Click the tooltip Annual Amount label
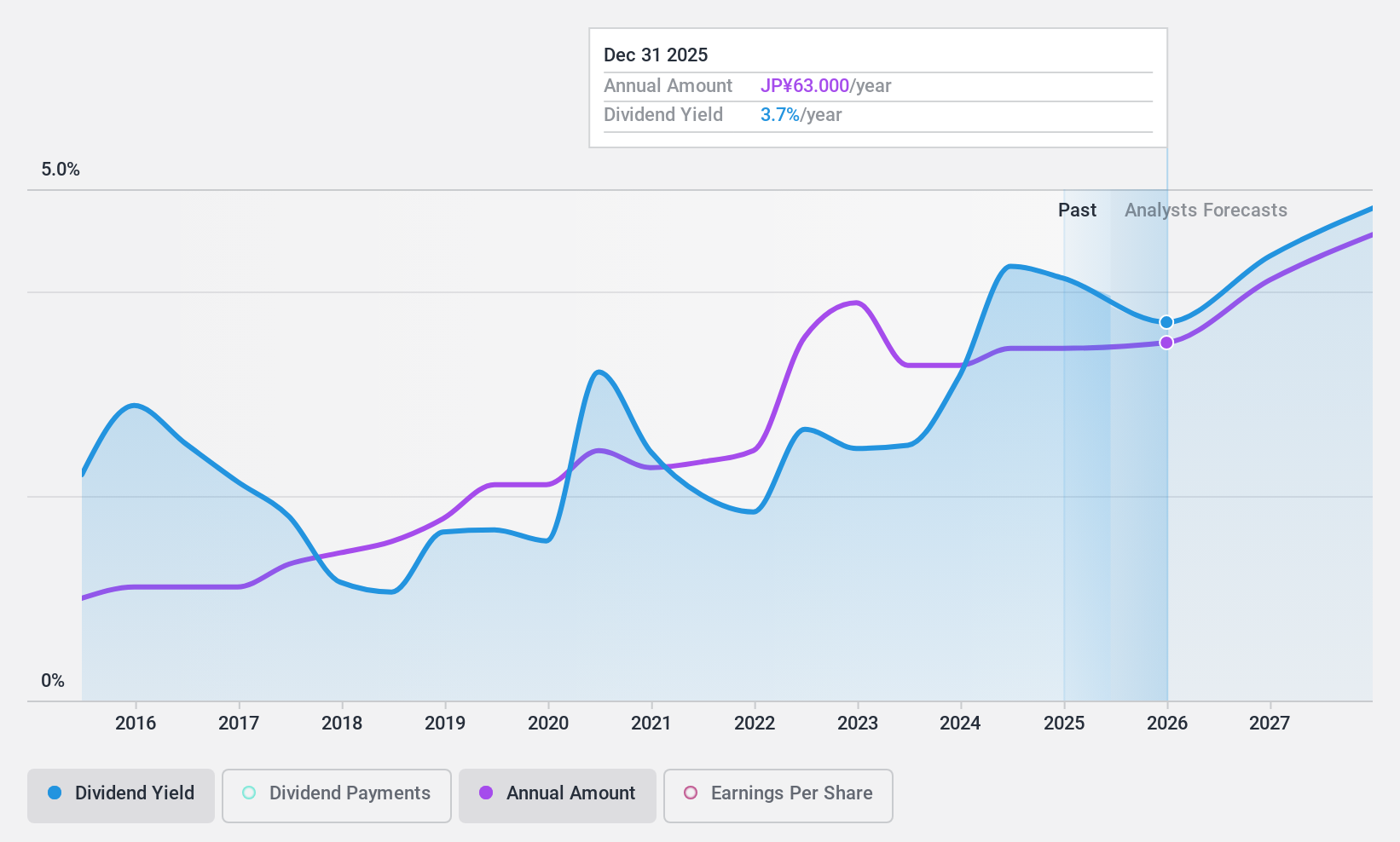The height and width of the screenshot is (842, 1400). 668,86
